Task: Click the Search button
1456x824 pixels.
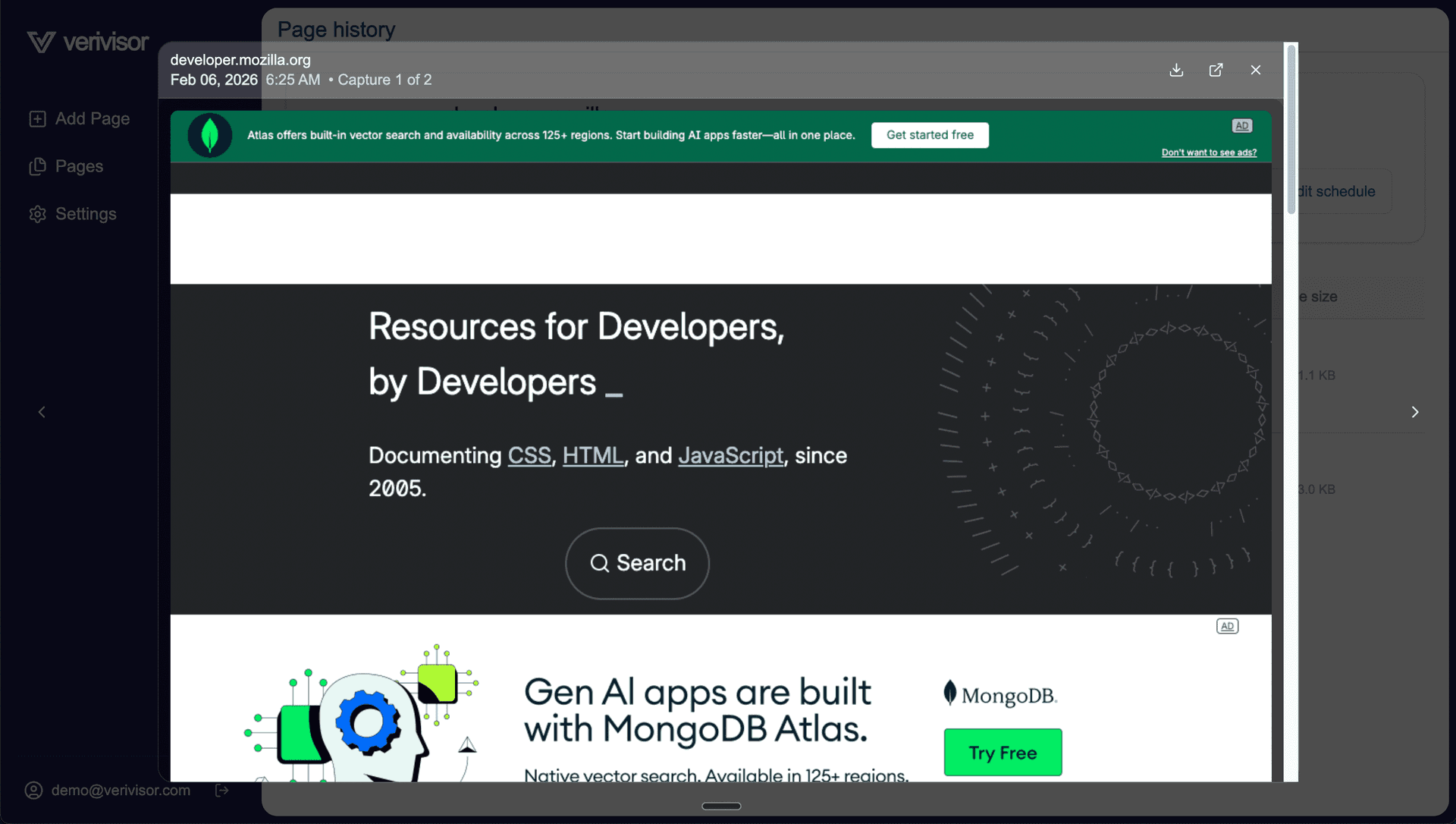Action: pos(637,563)
